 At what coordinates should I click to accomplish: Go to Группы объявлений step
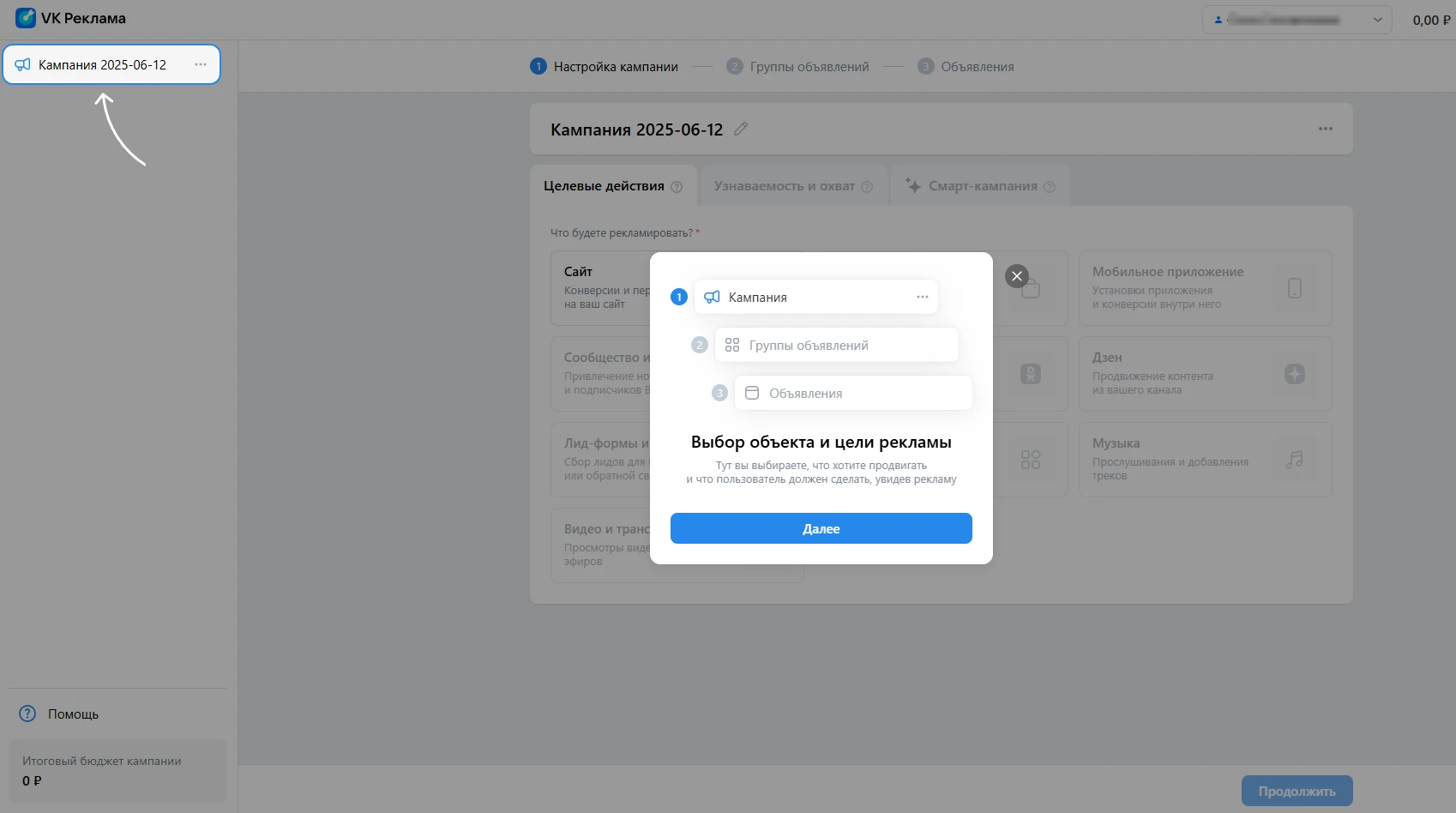point(797,67)
